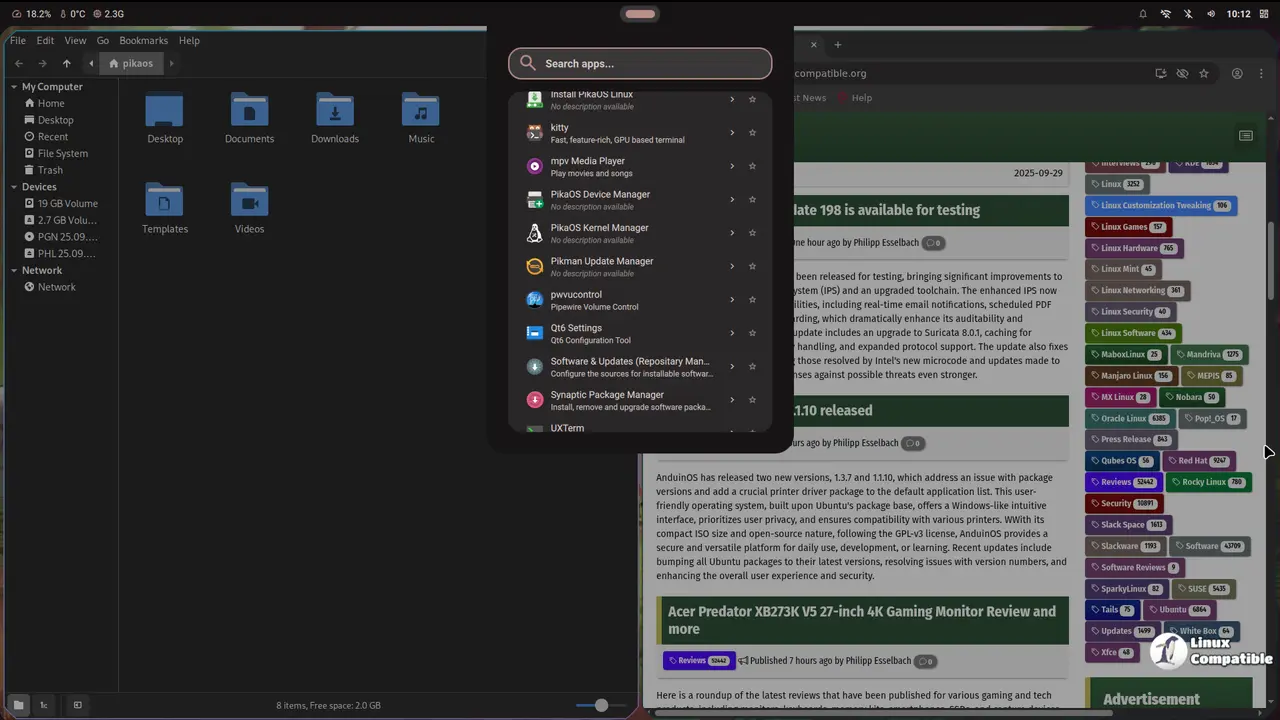Click the notification bell in top bar

click(1143, 14)
